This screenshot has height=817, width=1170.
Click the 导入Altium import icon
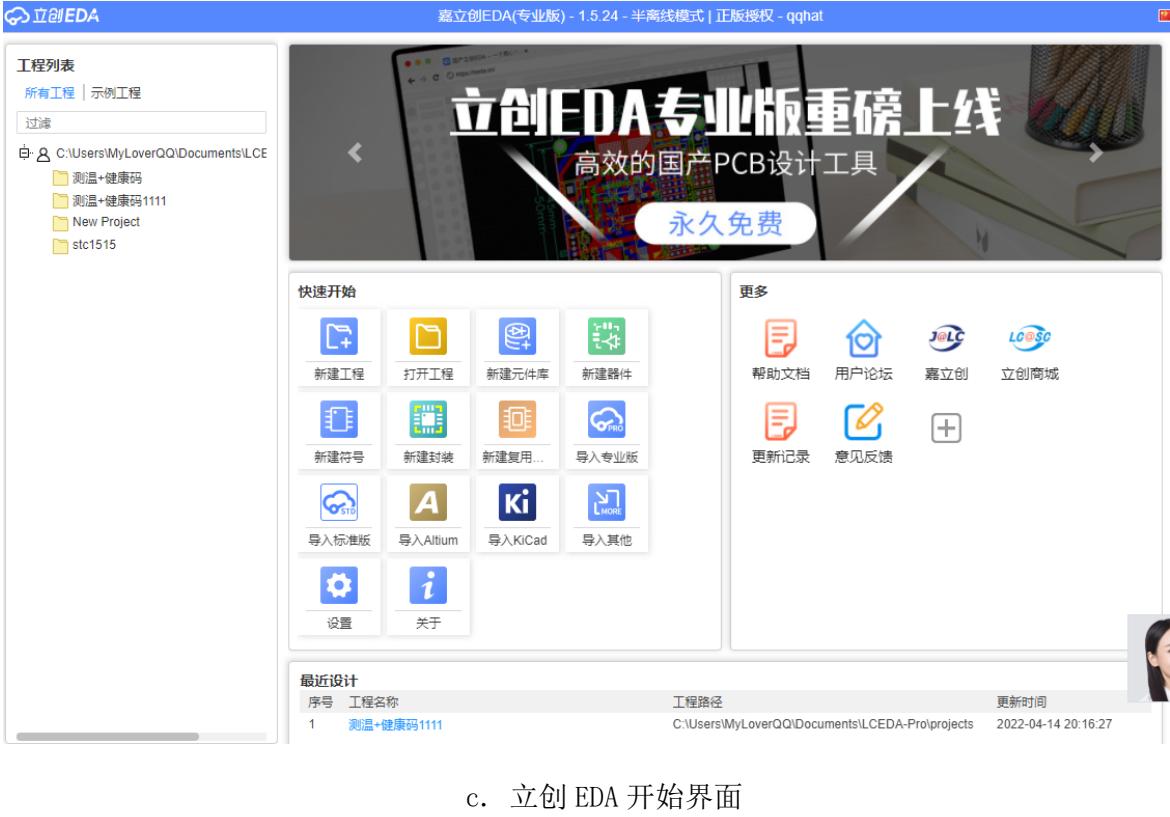(x=427, y=503)
